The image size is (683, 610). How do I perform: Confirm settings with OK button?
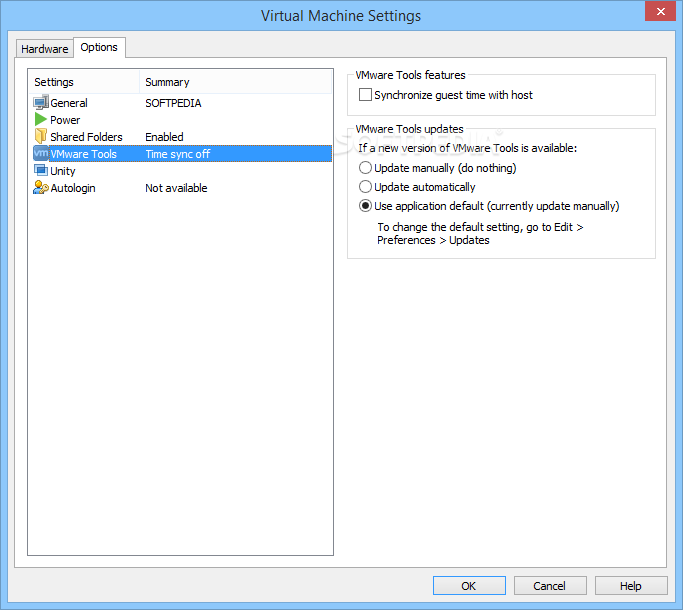coord(469,586)
